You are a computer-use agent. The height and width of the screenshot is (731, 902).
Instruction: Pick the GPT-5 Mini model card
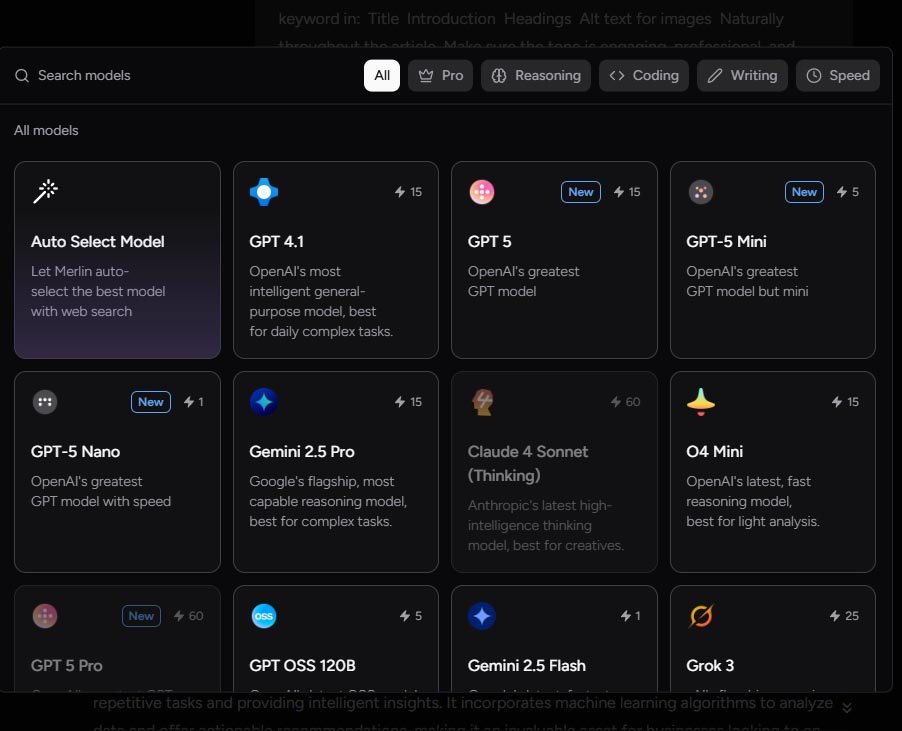tap(772, 260)
